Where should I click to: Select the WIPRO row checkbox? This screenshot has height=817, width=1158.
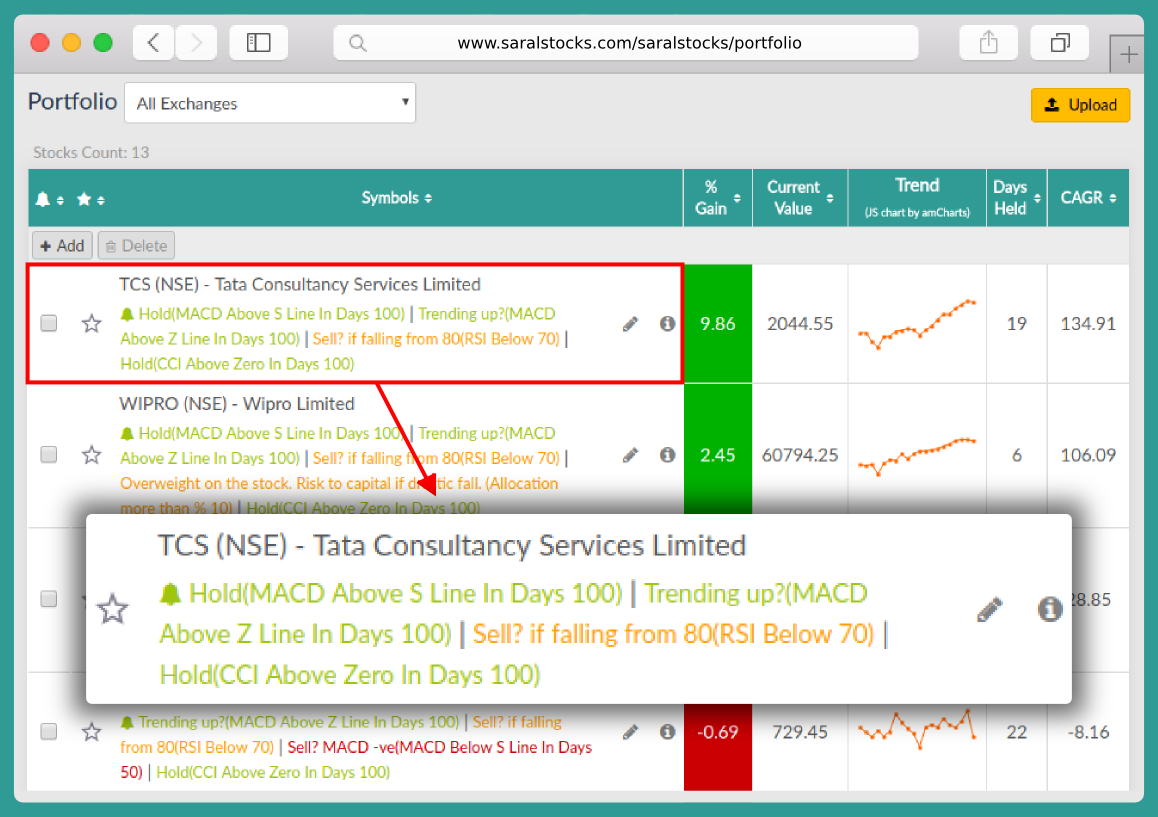click(49, 454)
